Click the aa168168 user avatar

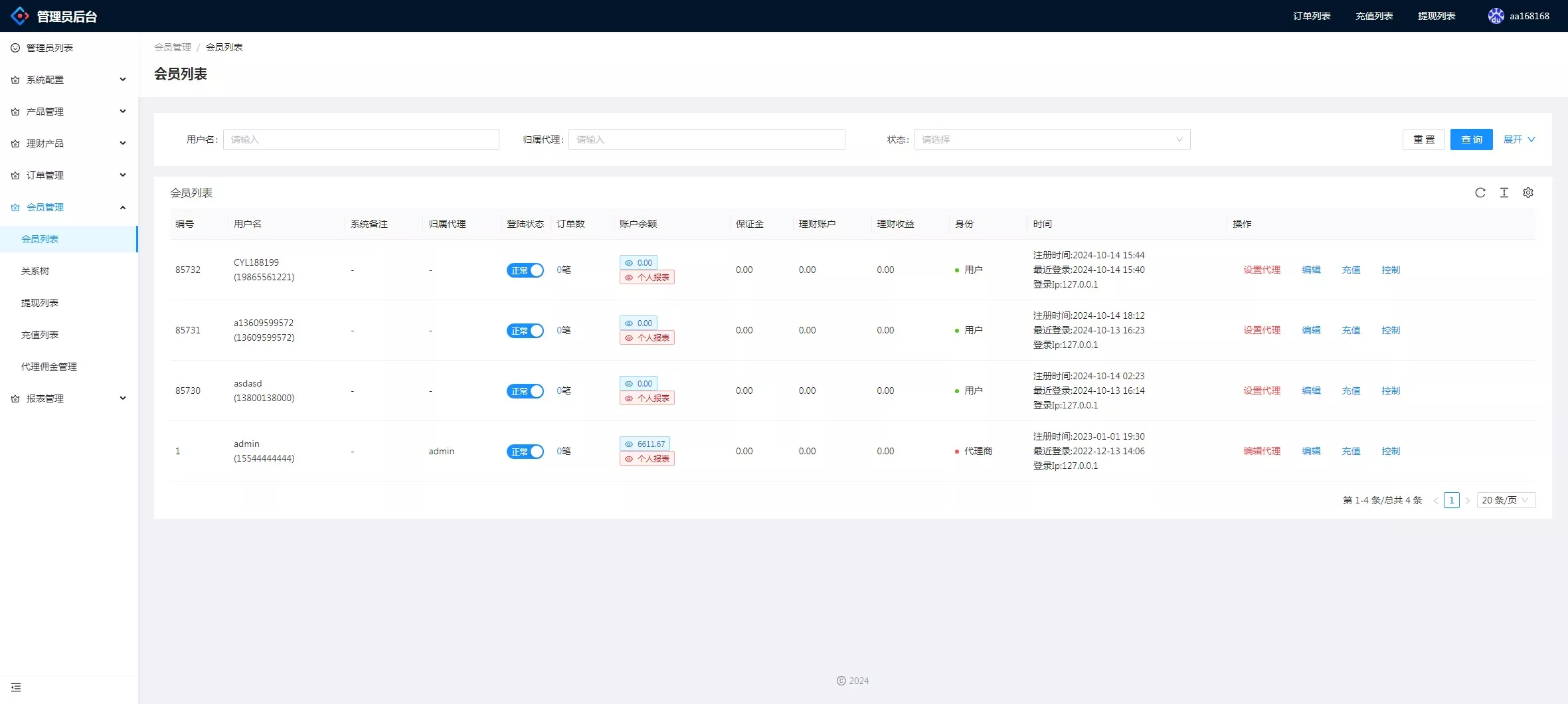click(x=1496, y=16)
